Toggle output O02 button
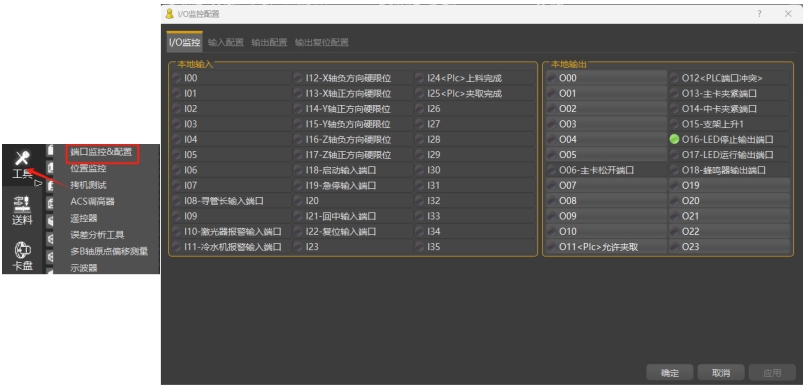 pos(606,109)
